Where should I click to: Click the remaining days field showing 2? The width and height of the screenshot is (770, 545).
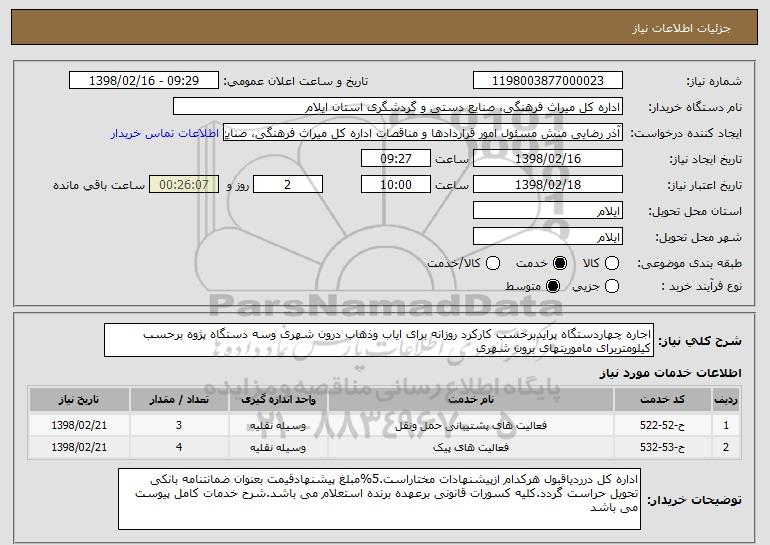[x=288, y=185]
